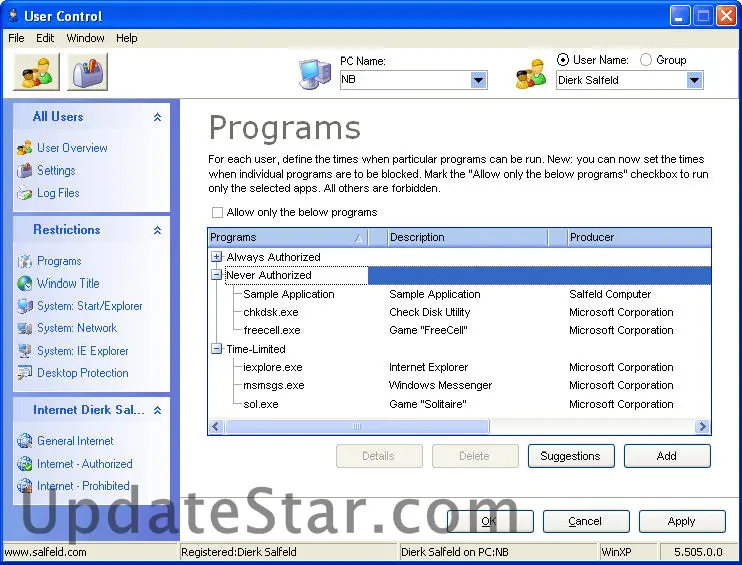Open the Window menu
This screenshot has width=742, height=565.
tap(85, 38)
